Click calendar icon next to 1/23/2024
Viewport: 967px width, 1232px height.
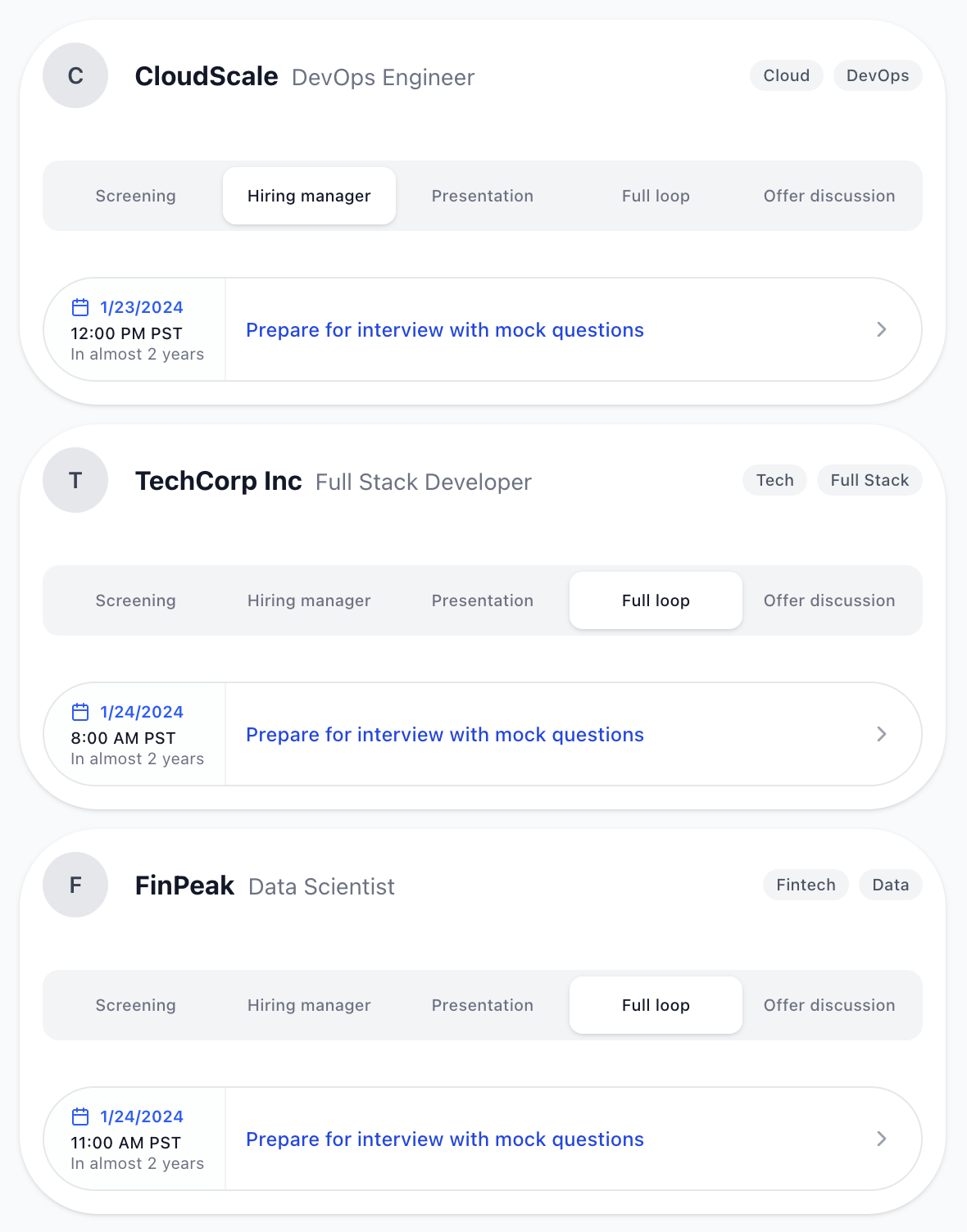pos(80,307)
